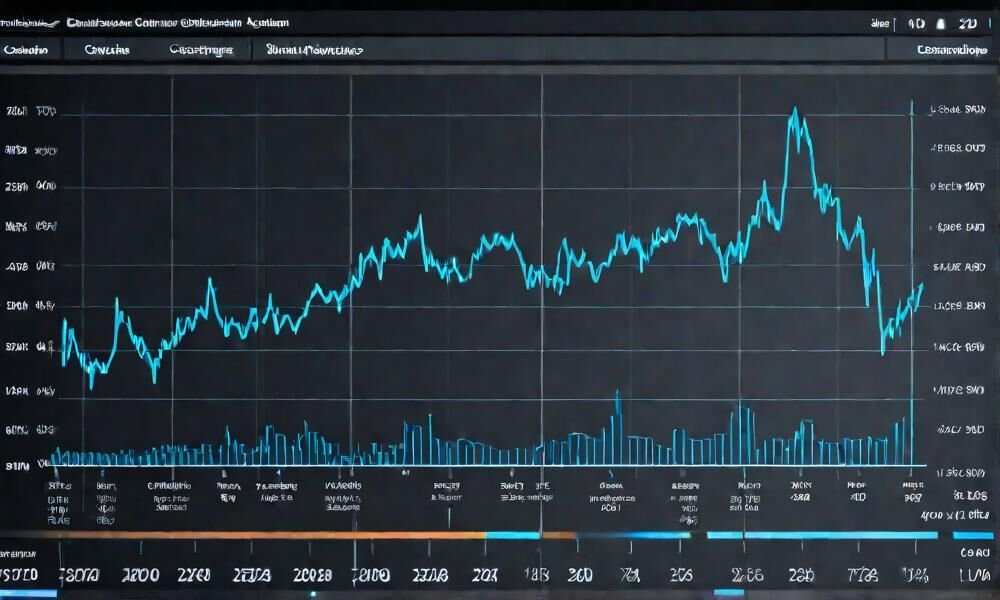Click the right-hand blue segment of the range bar

point(820,535)
